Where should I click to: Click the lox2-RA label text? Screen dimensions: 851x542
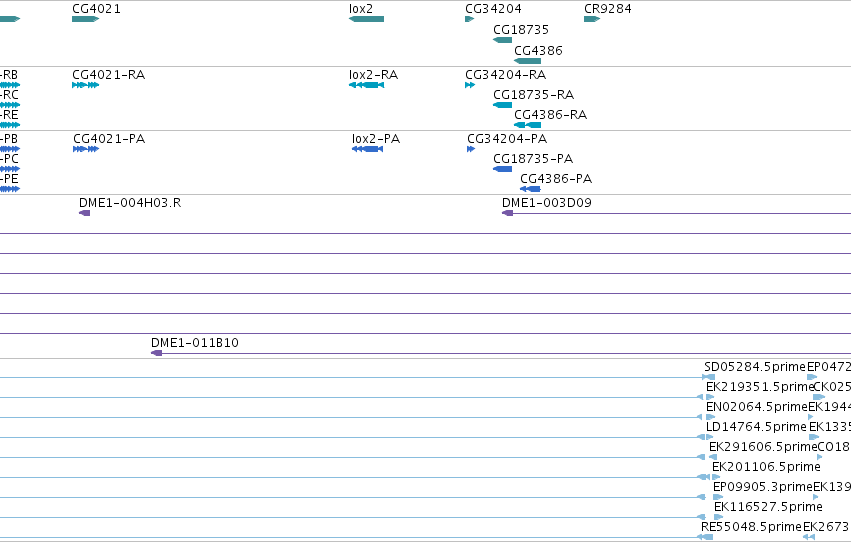point(373,74)
